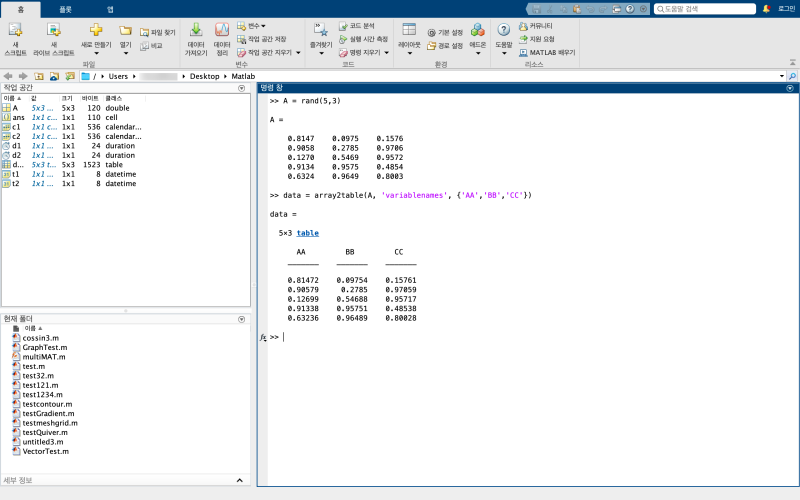Click the 레이아웃 layout grid icon
This screenshot has width=800, height=500.
click(409, 30)
